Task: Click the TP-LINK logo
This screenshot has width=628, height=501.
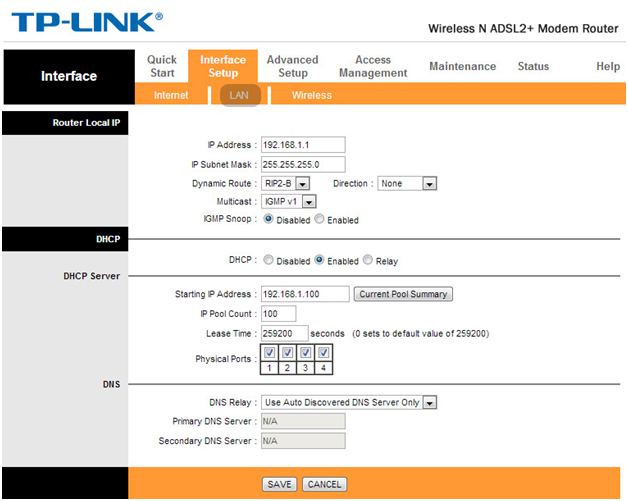Action: [x=87, y=22]
